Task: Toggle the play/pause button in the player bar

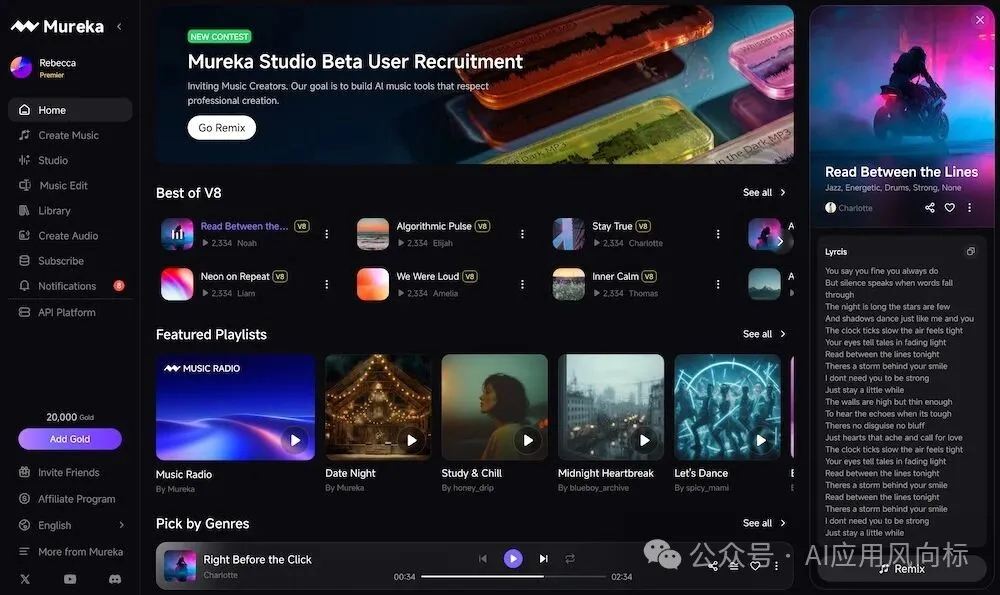Action: coord(513,559)
